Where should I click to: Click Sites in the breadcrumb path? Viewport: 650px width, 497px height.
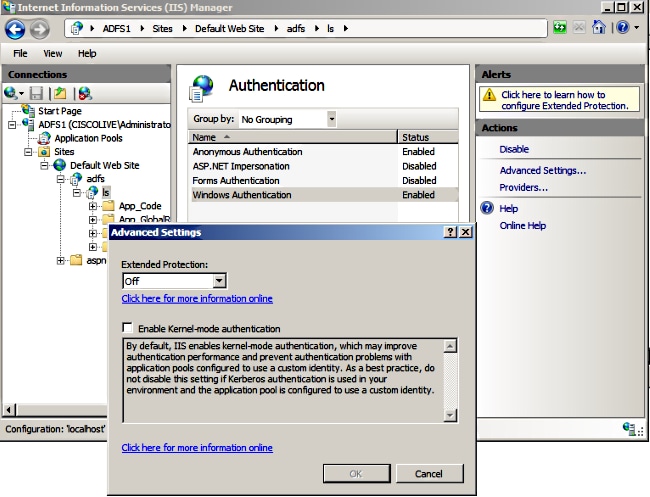coord(162,29)
